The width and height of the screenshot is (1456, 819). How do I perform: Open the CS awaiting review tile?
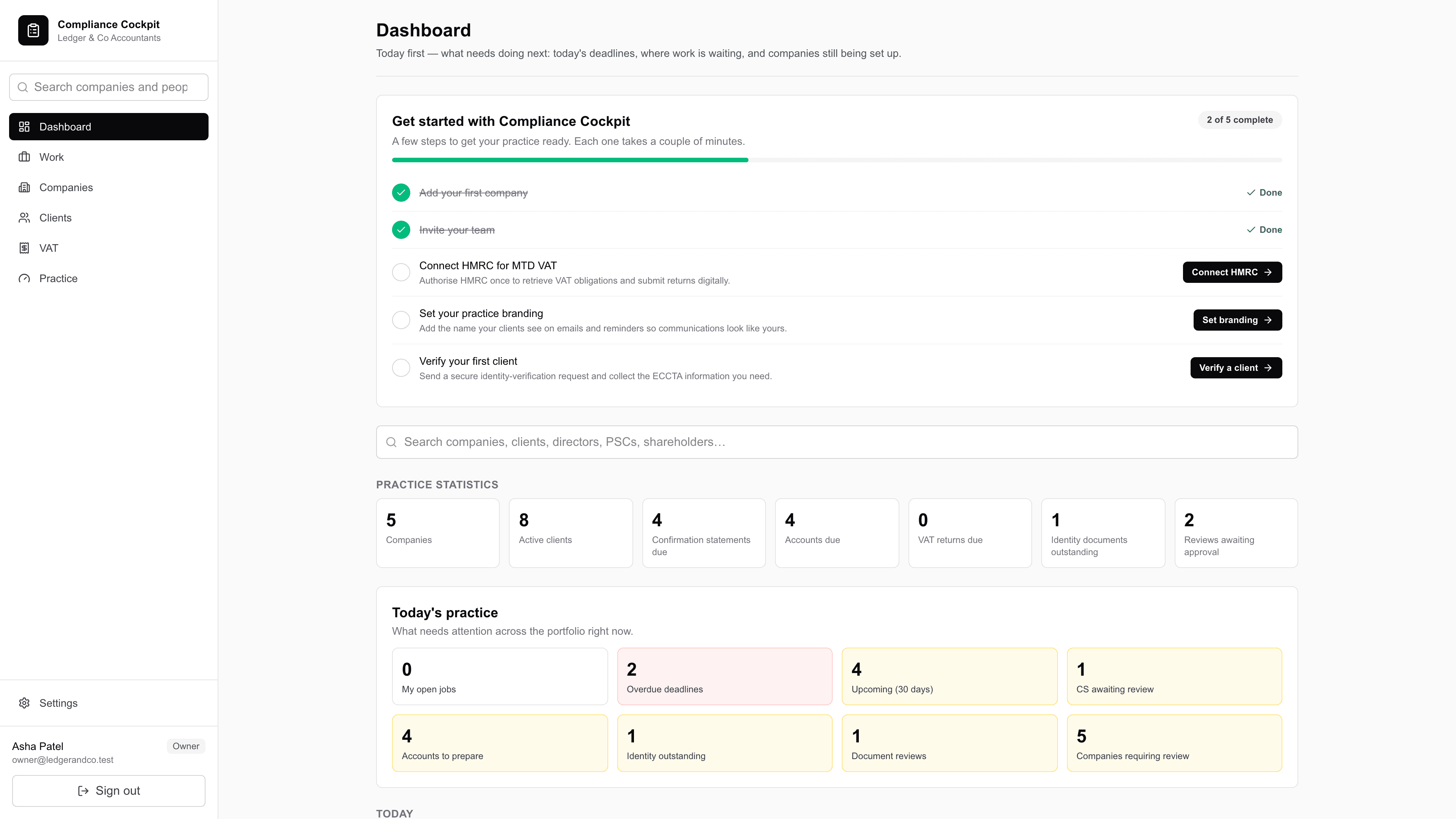[x=1175, y=676]
